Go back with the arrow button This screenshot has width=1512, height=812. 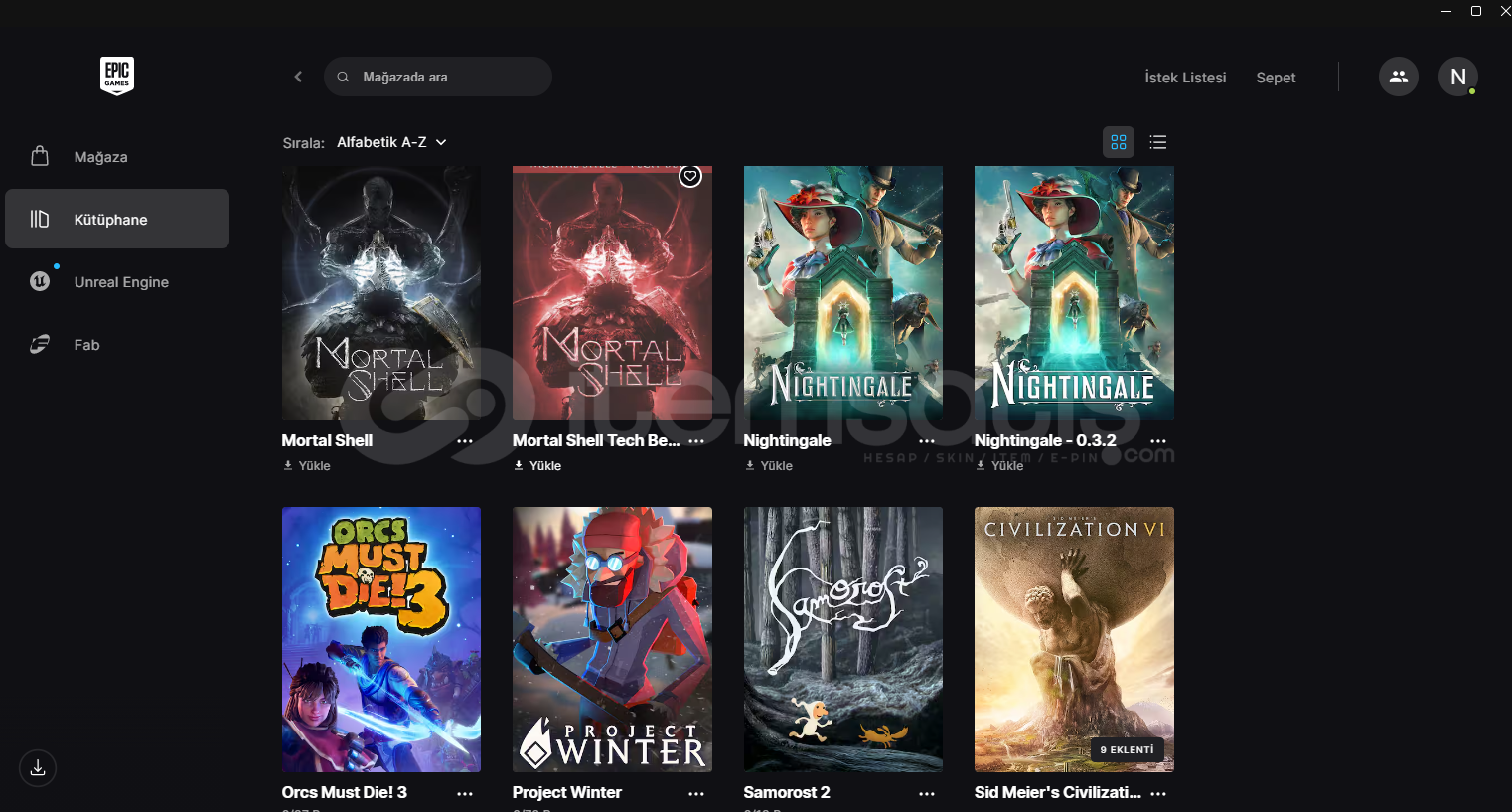tap(298, 77)
